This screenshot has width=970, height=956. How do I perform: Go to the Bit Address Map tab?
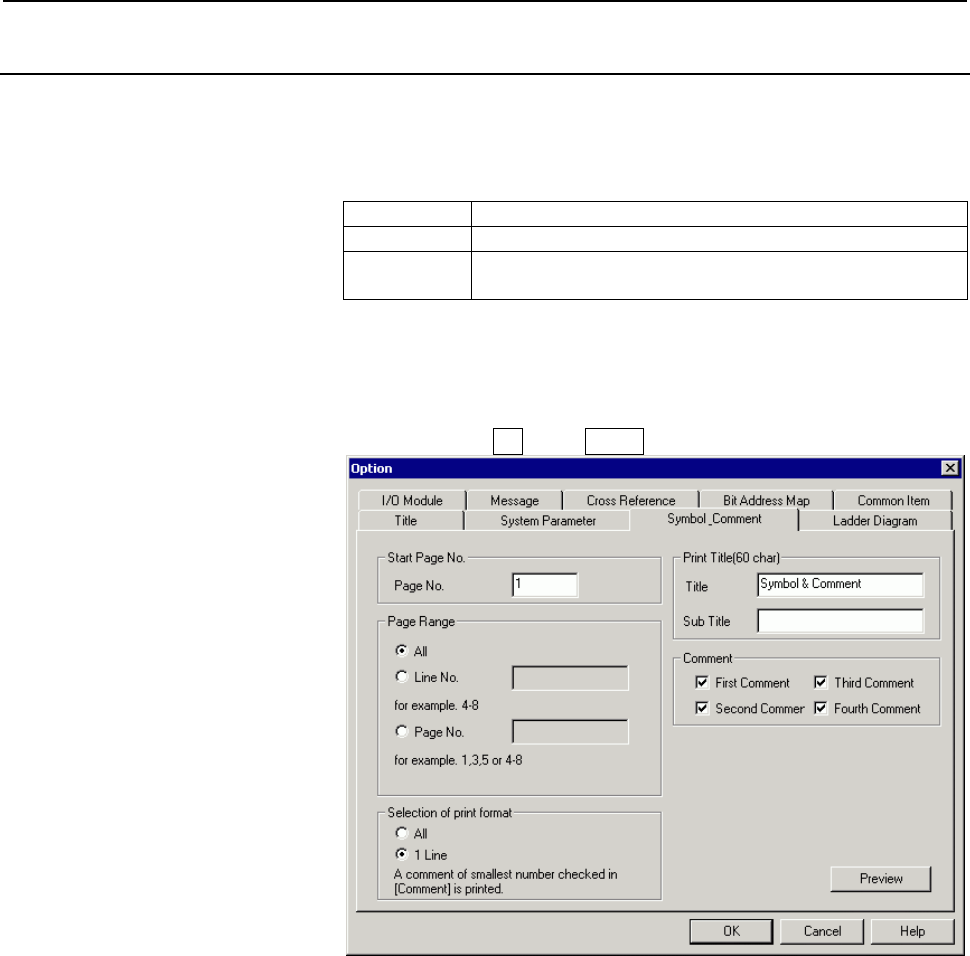(x=766, y=501)
